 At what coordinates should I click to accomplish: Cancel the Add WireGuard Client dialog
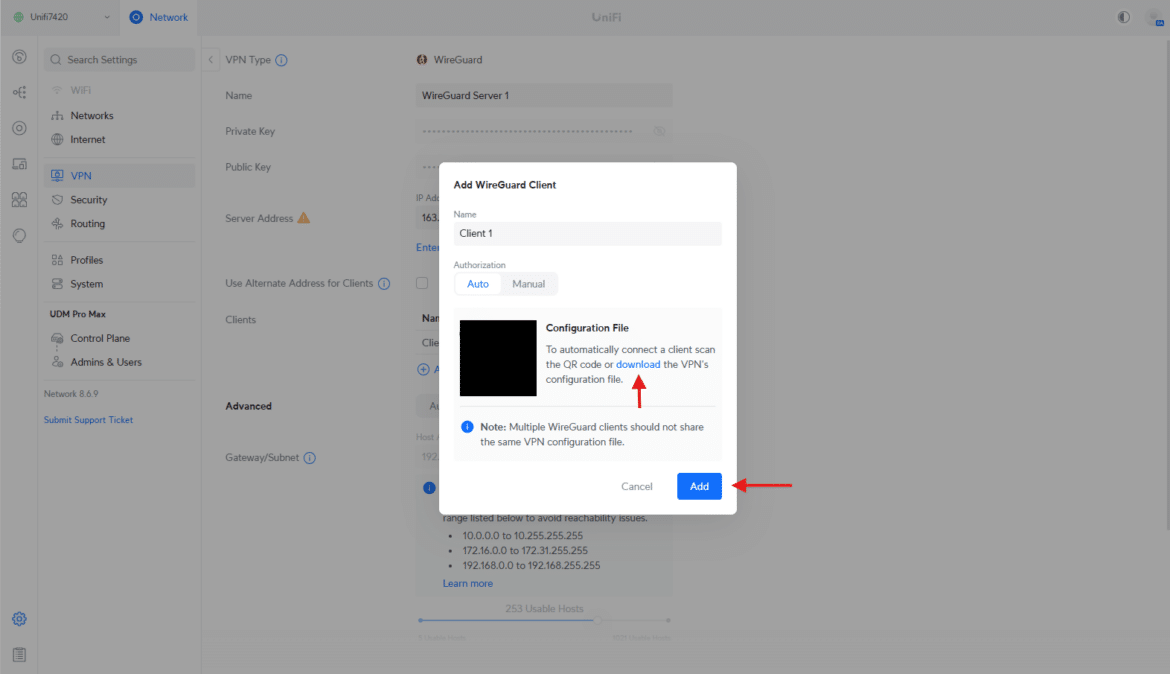pyautogui.click(x=636, y=487)
